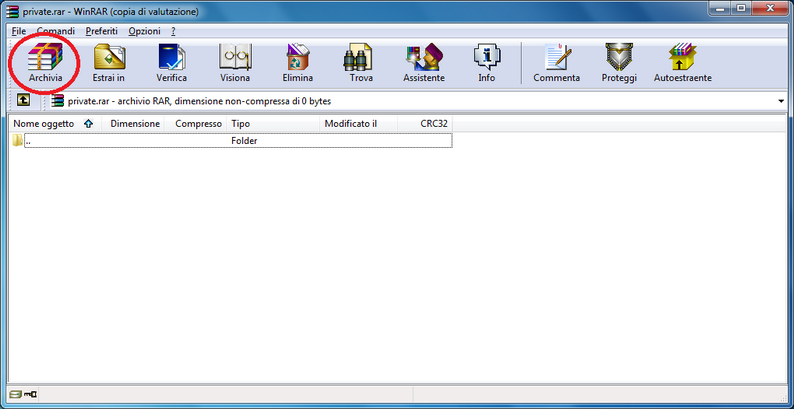Click the "Folder" type cell
794x409 pixels.
244,141
